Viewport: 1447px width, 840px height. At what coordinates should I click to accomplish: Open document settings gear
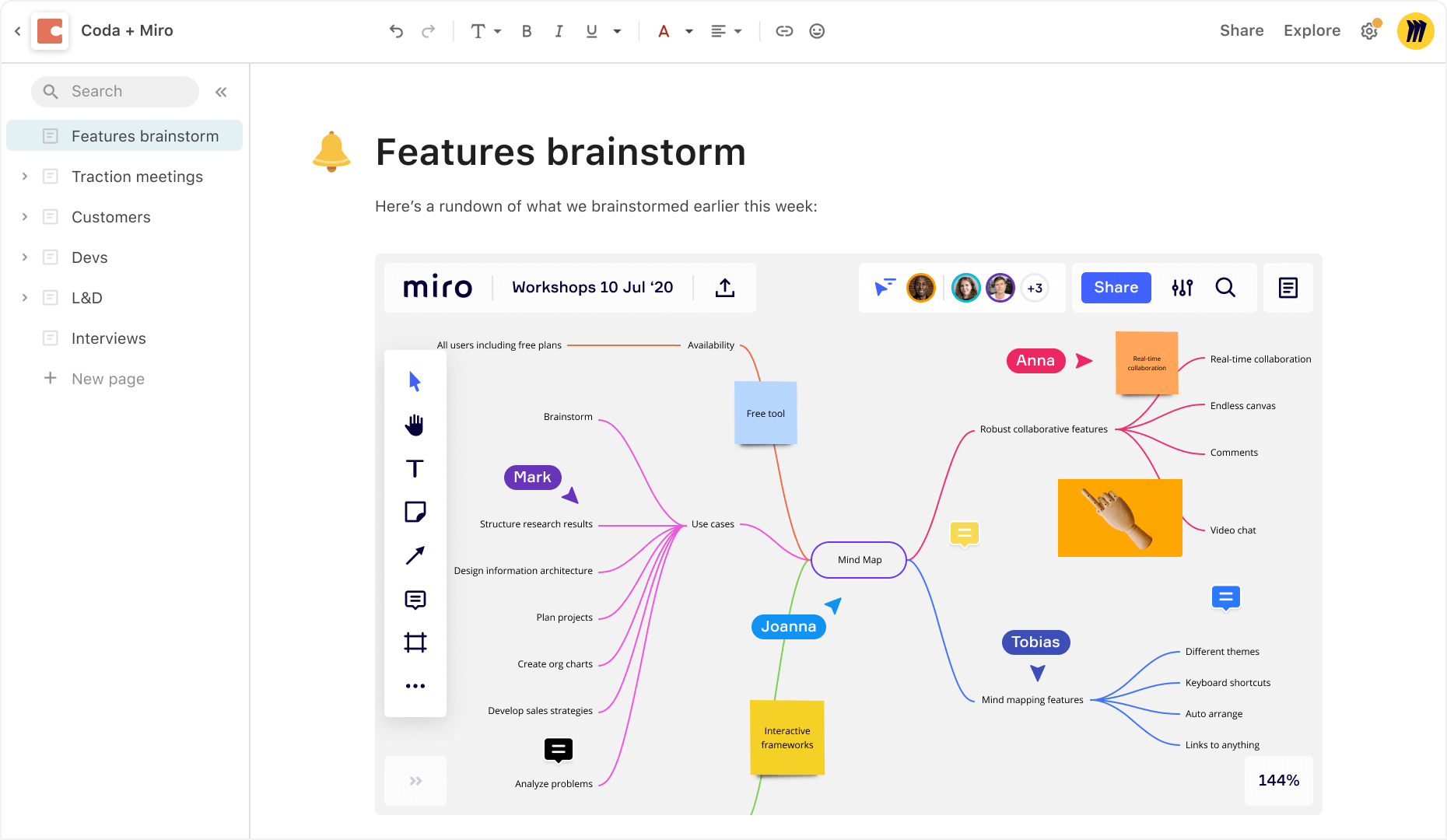point(1369,31)
